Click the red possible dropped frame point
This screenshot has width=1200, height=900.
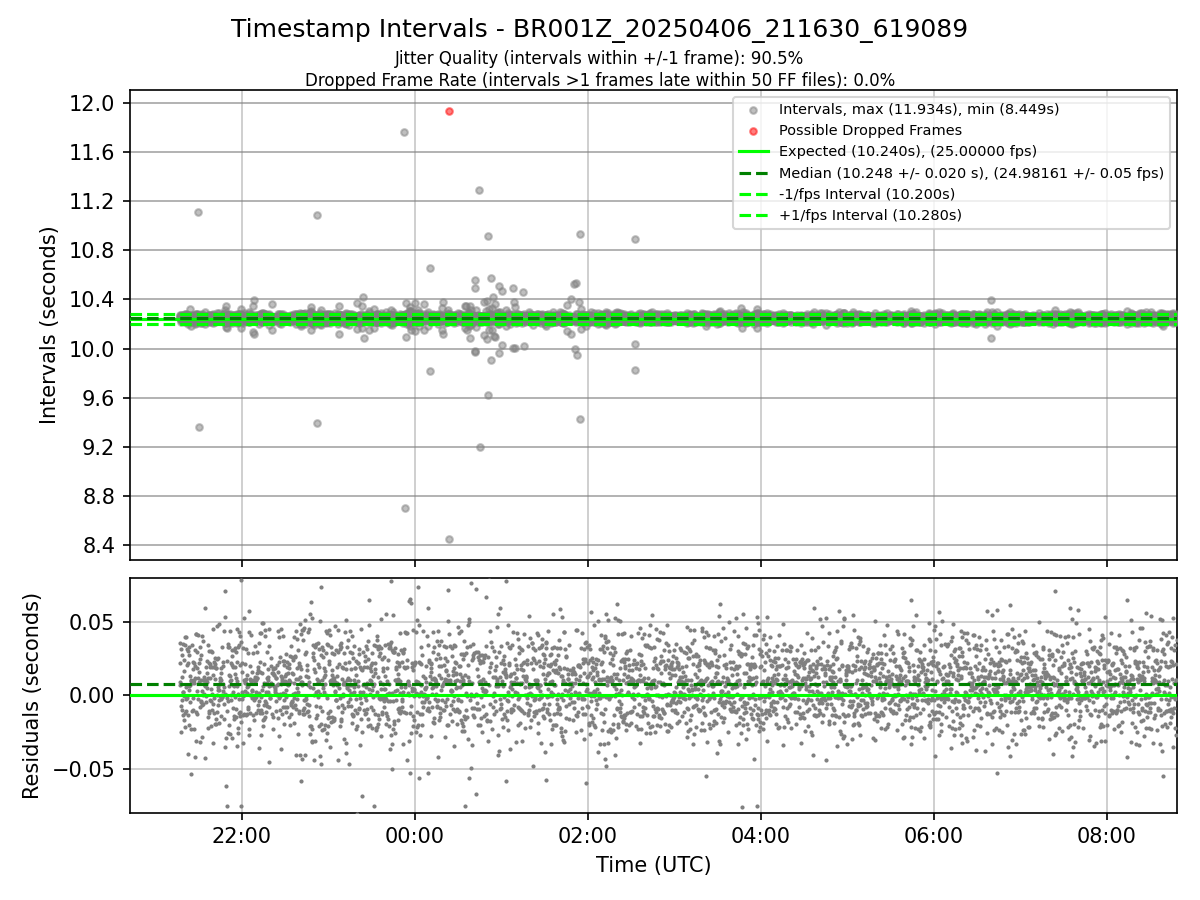point(449,111)
